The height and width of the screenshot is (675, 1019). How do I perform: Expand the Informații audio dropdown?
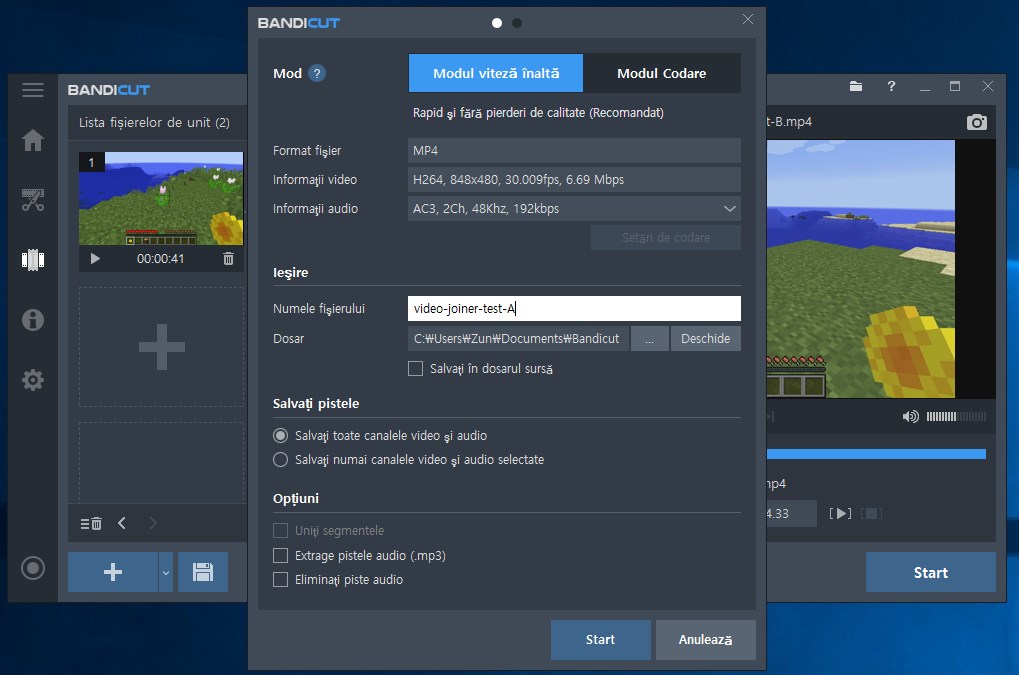pyautogui.click(x=729, y=209)
